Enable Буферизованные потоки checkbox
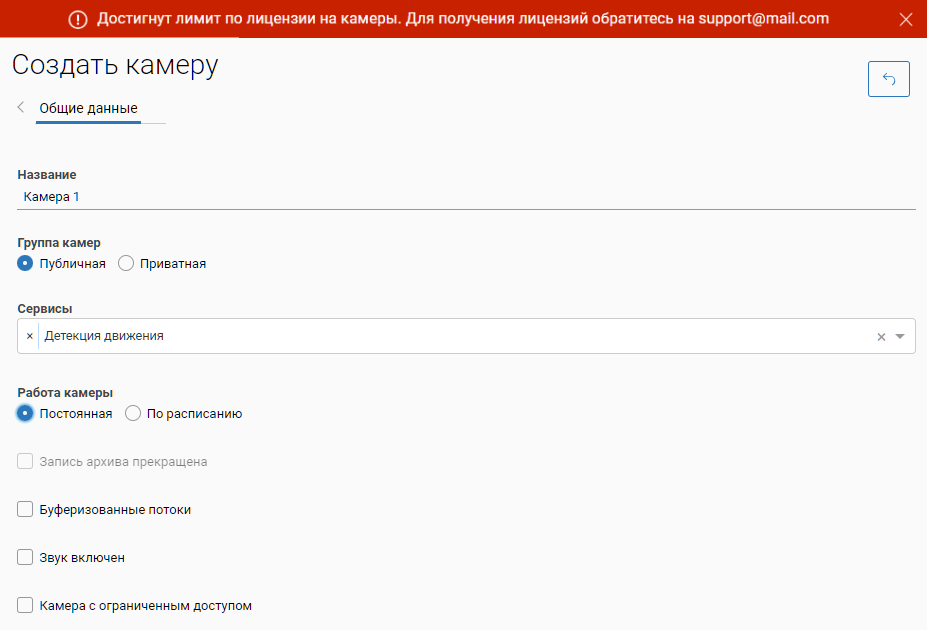Image resolution: width=927 pixels, height=630 pixels. coord(26,510)
